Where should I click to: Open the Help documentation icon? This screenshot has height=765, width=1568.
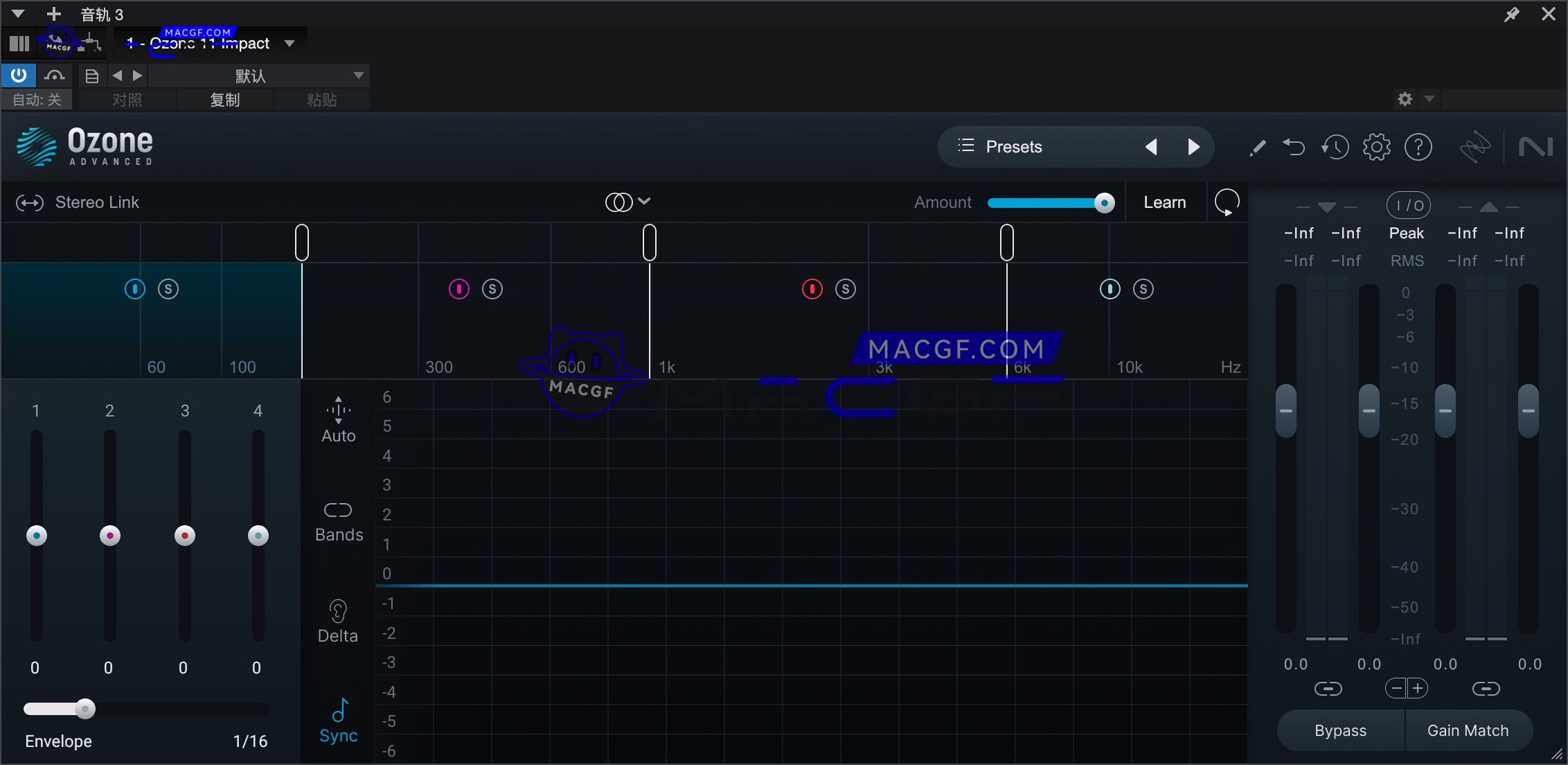[x=1419, y=147]
